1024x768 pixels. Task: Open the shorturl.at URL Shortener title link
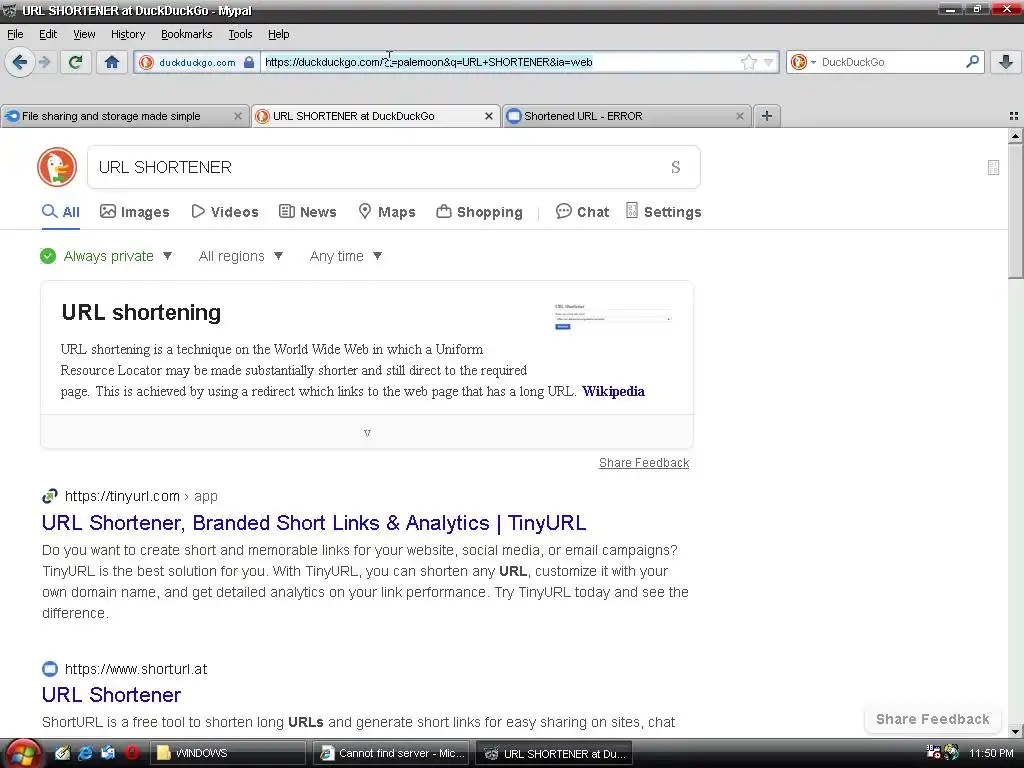[112, 695]
